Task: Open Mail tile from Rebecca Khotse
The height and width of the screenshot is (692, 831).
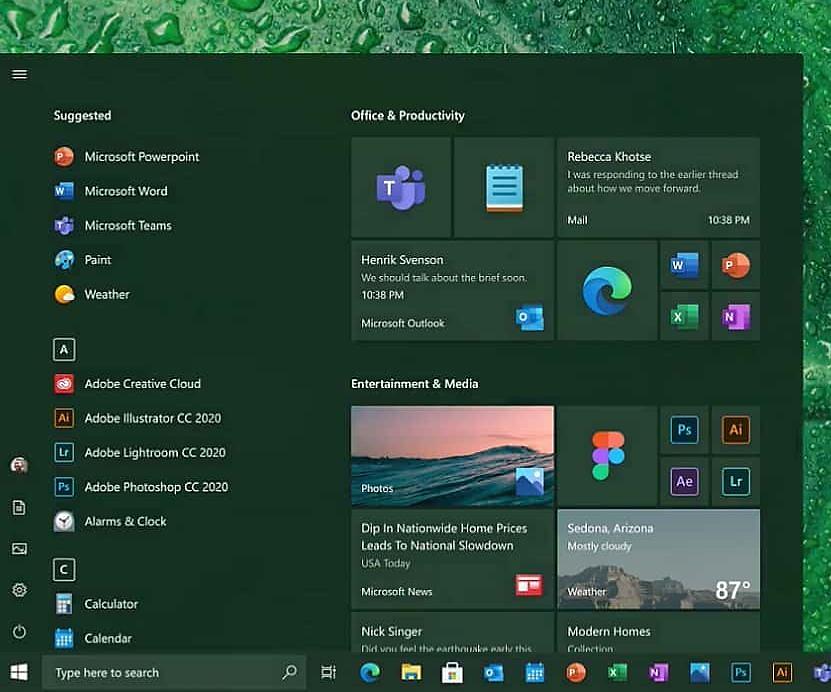Action: click(x=659, y=188)
